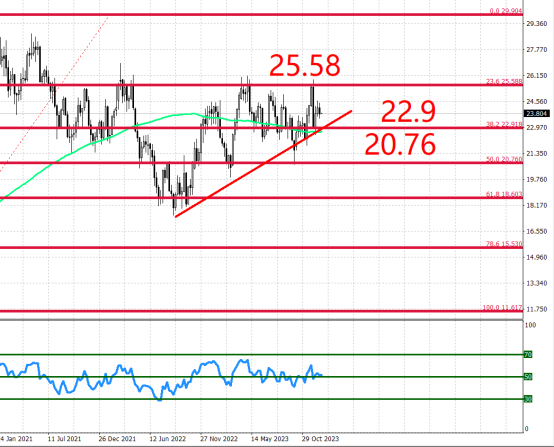
Task: Click the current price label 23.804
Action: pos(536,114)
